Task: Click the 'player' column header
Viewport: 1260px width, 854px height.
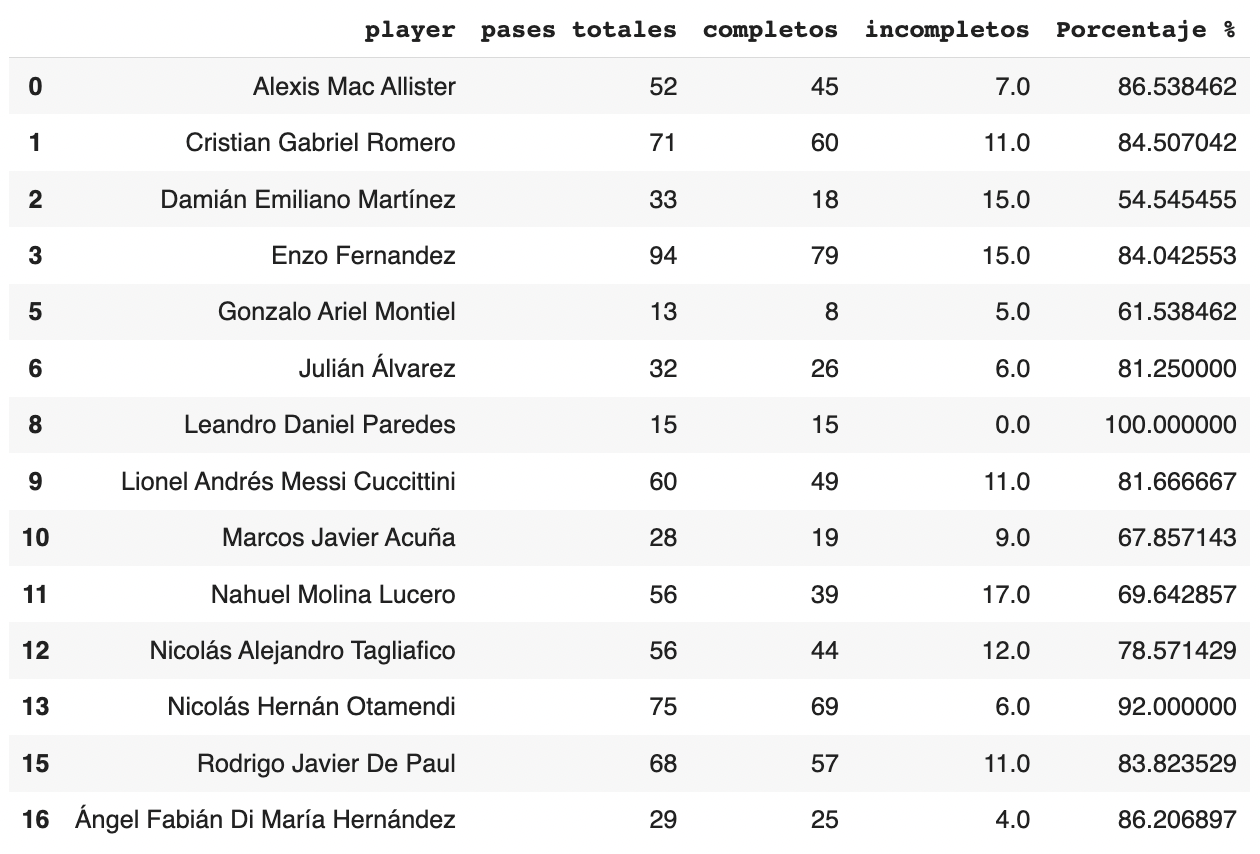Action: point(410,30)
